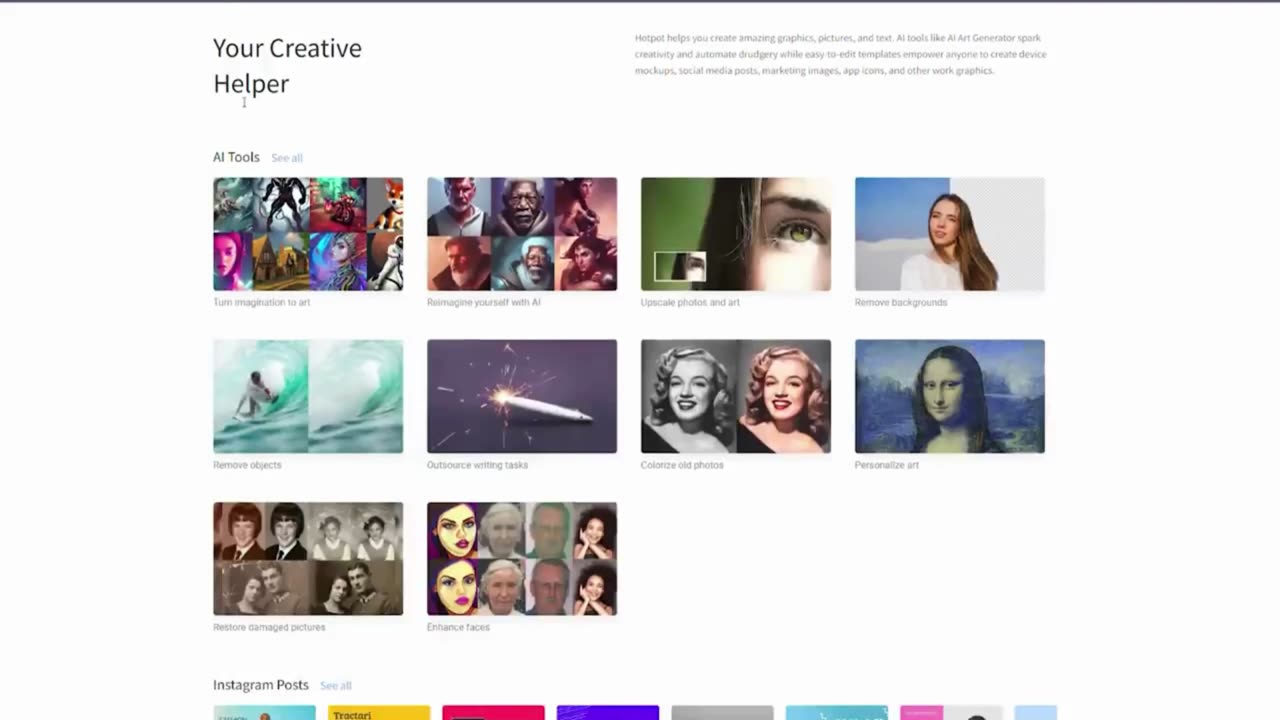Click the Hotpot description paragraph
Image resolution: width=1280 pixels, height=720 pixels.
[840, 54]
